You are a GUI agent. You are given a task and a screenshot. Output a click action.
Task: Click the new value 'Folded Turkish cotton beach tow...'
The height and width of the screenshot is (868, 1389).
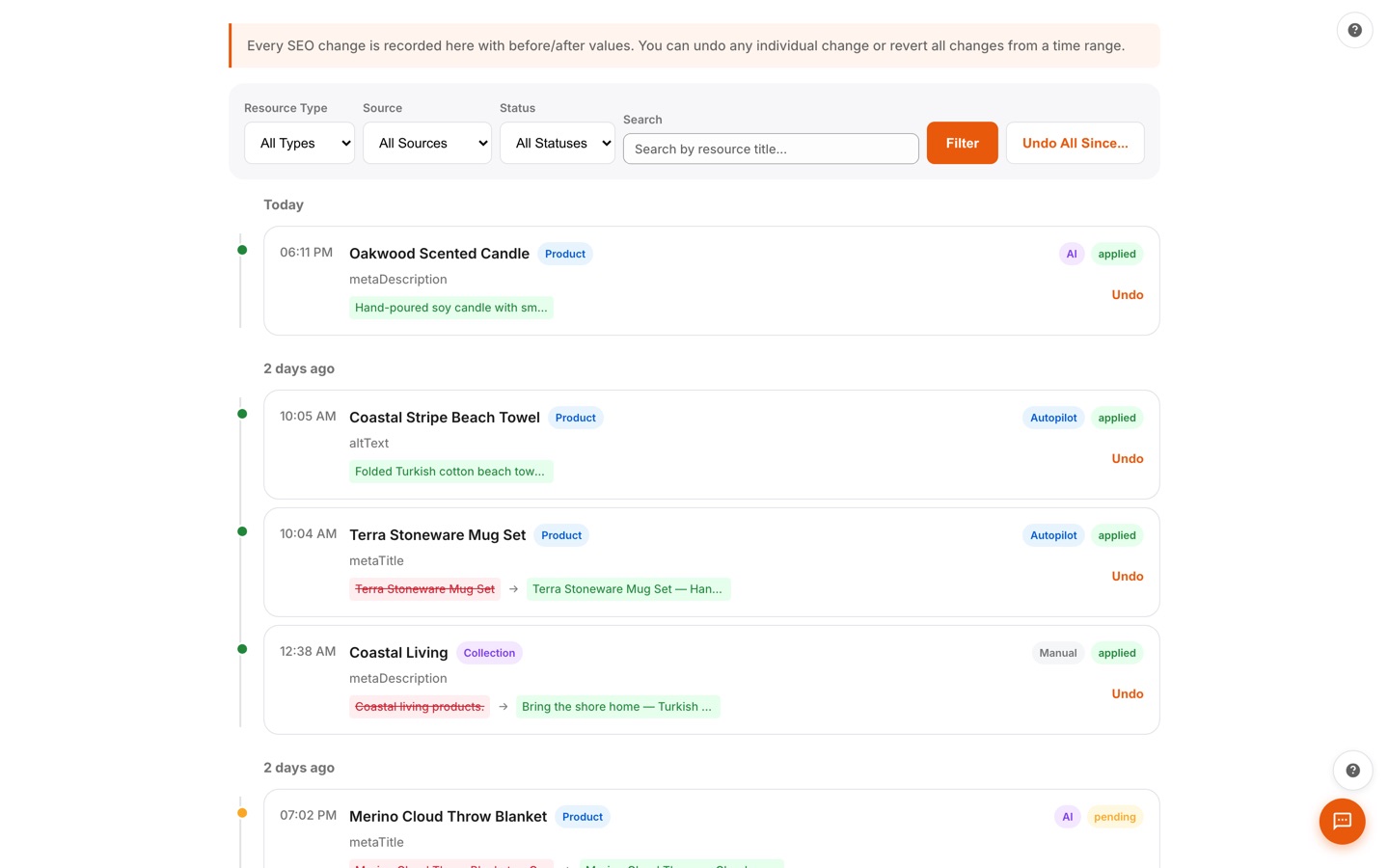[449, 472]
